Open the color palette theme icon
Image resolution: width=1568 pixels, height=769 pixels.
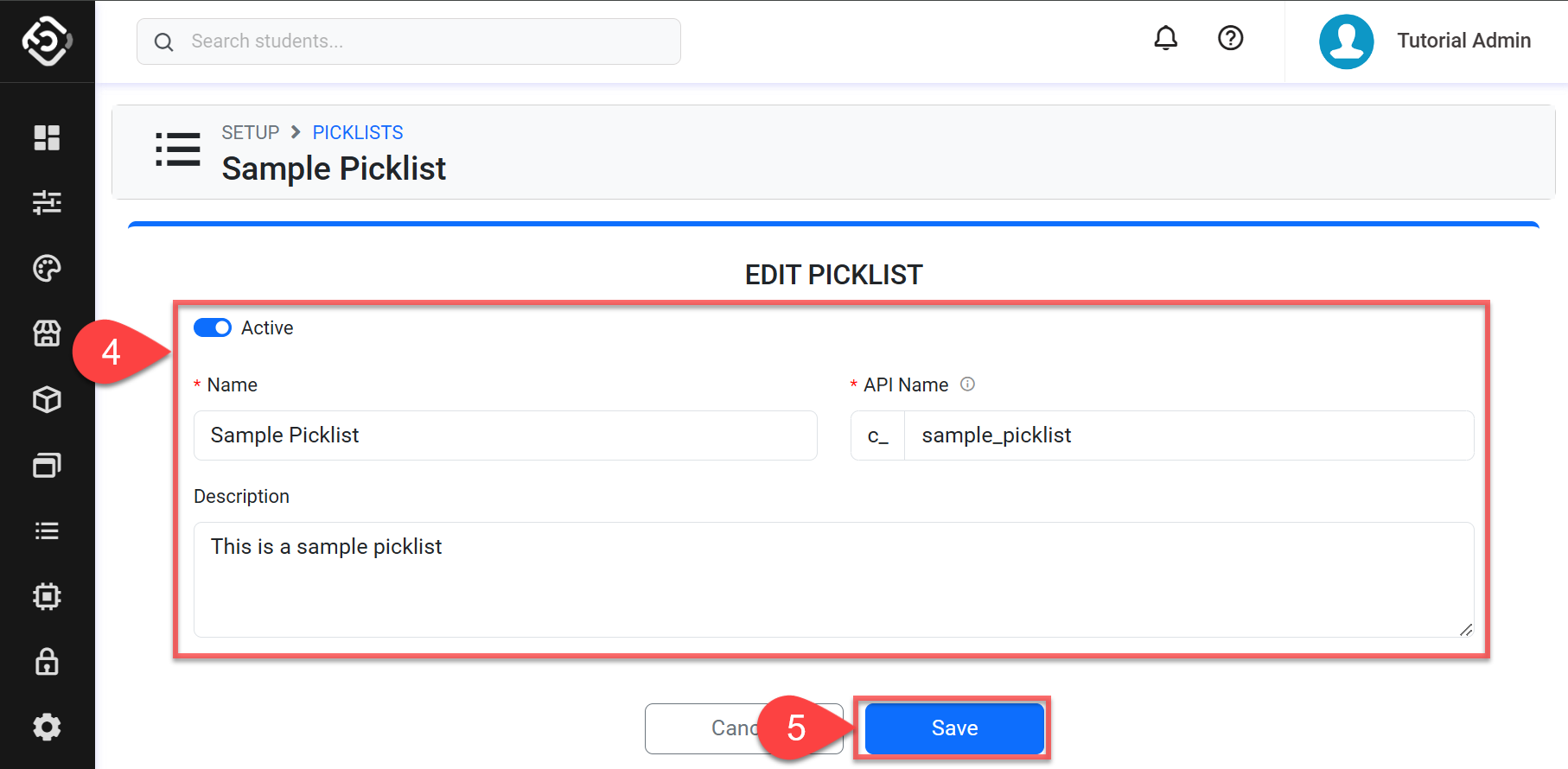pyautogui.click(x=47, y=268)
